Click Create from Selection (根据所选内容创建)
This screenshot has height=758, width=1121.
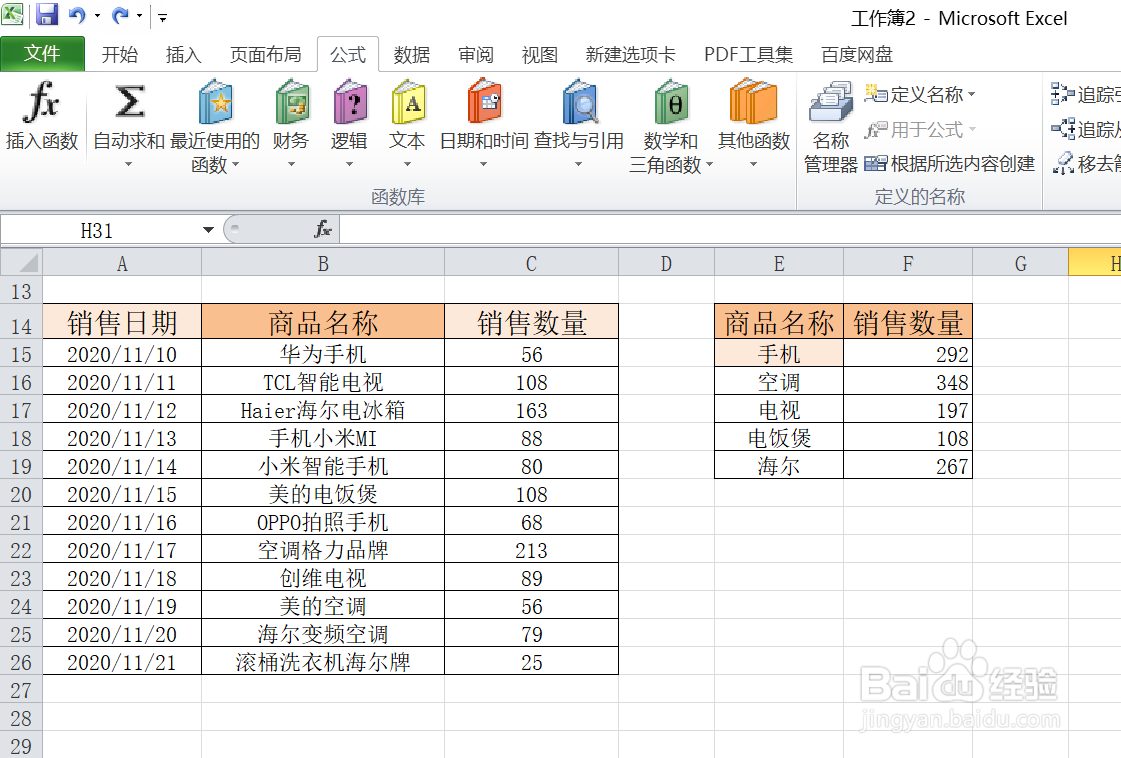[x=949, y=164]
